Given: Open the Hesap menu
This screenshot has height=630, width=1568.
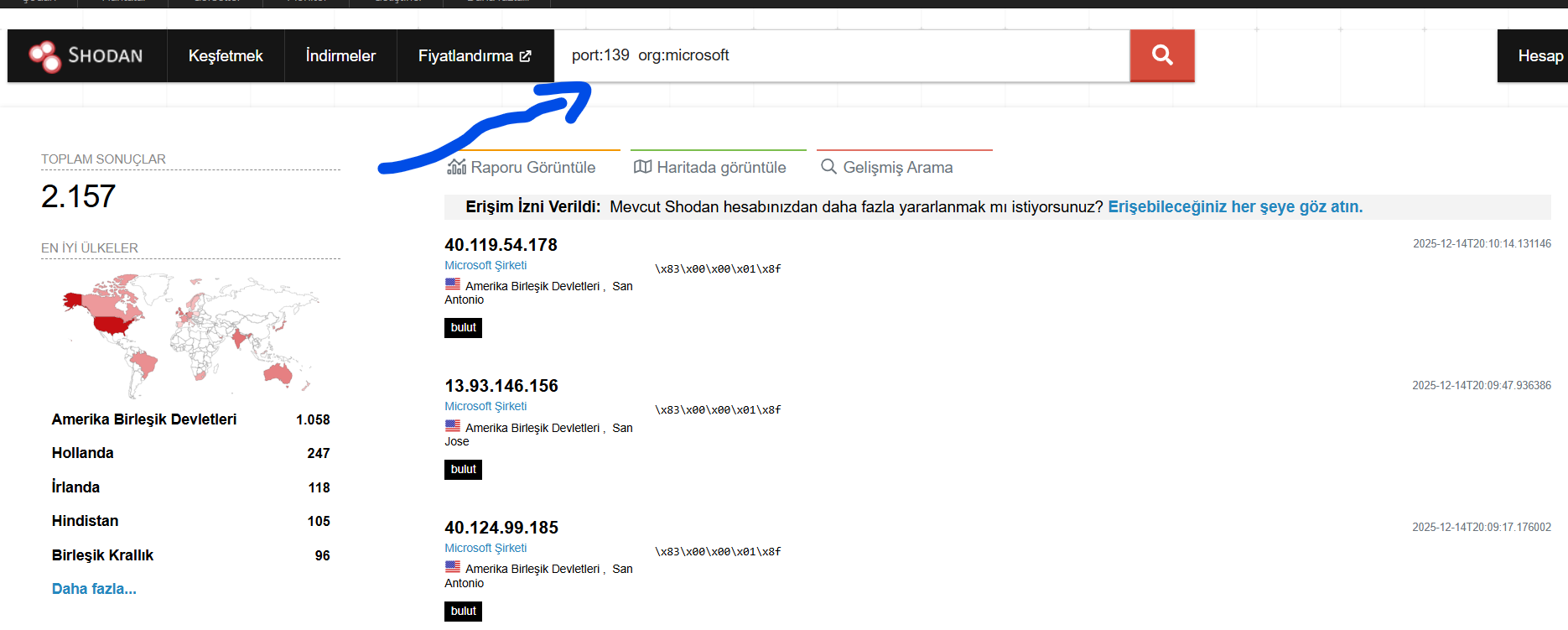Looking at the screenshot, I should click(x=1540, y=56).
